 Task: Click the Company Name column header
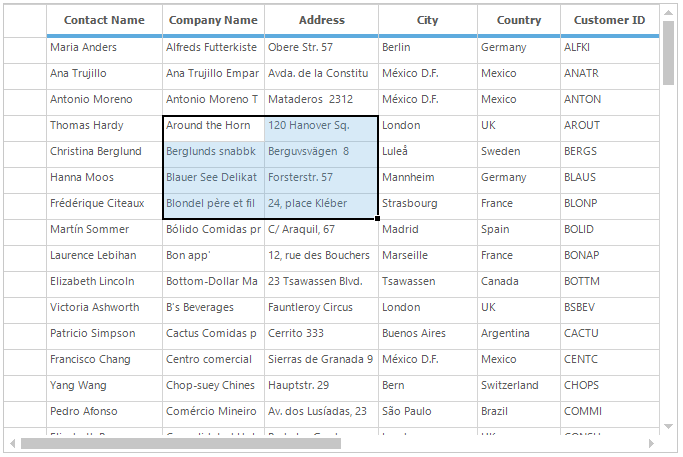pyautogui.click(x=213, y=20)
